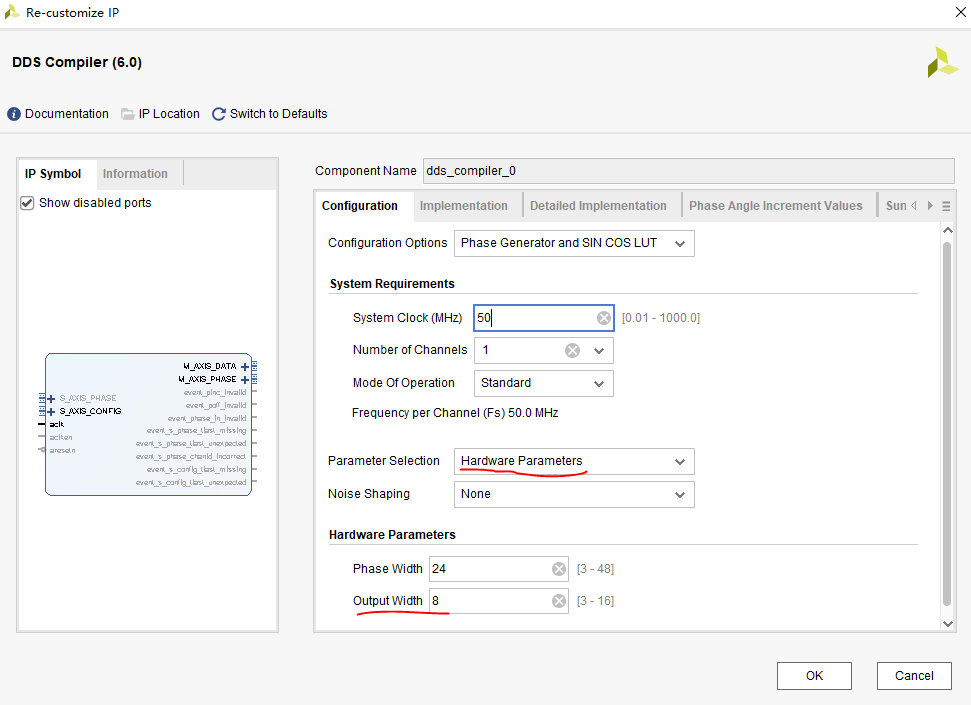
Task: Open Parameter Selection dropdown
Action: tap(574, 462)
